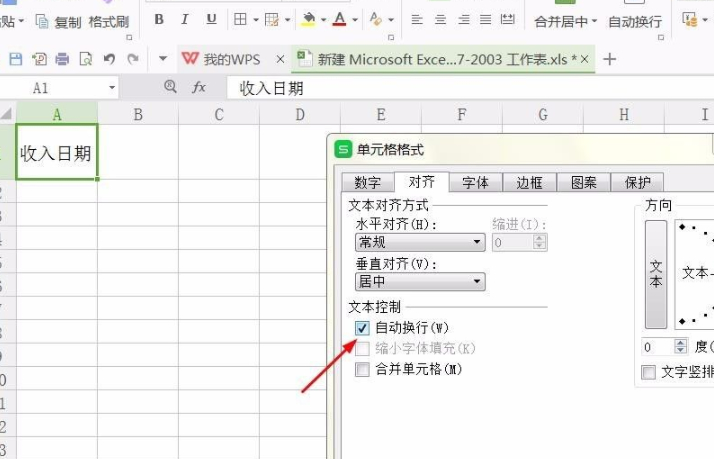
Task: Toggle italic formatting
Action: [184, 19]
